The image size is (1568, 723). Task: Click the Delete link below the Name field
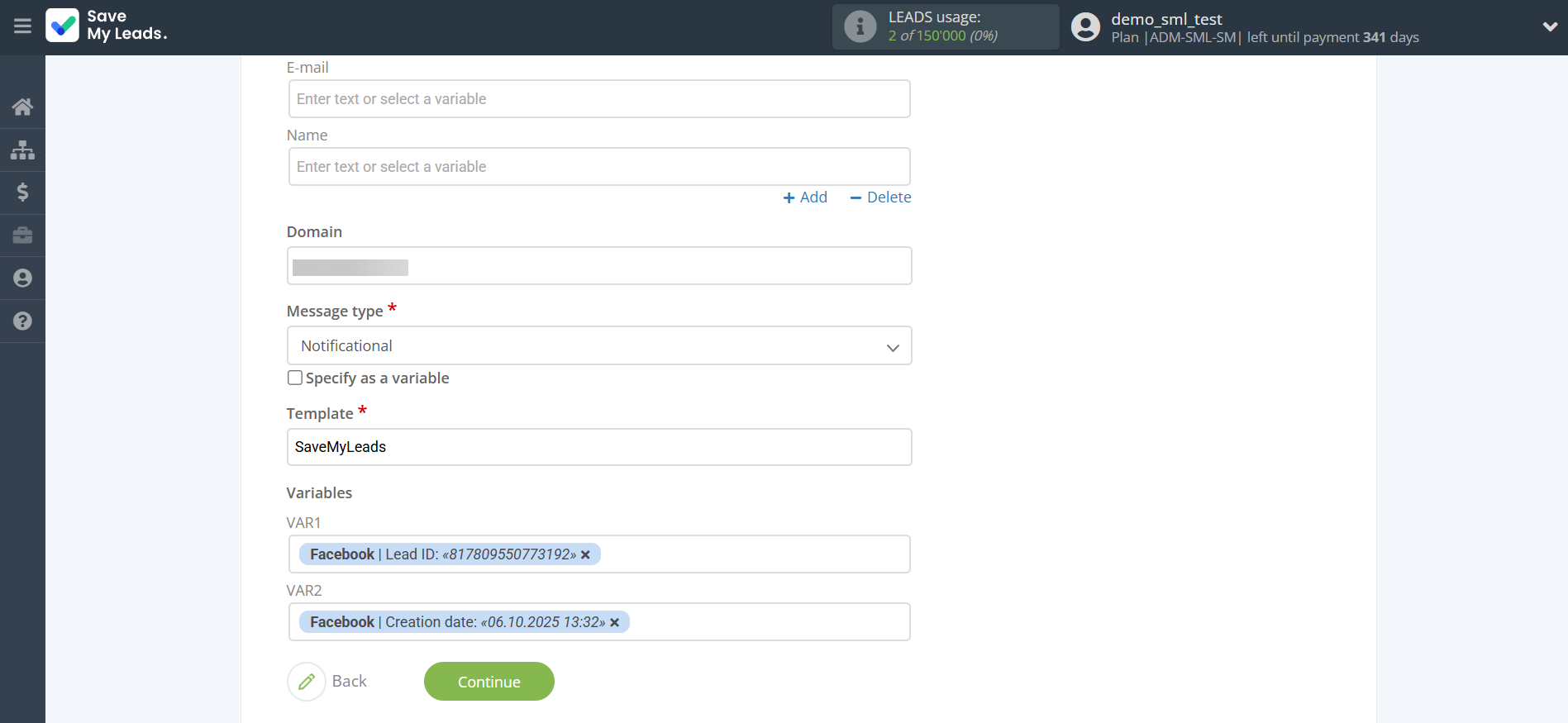click(x=880, y=197)
